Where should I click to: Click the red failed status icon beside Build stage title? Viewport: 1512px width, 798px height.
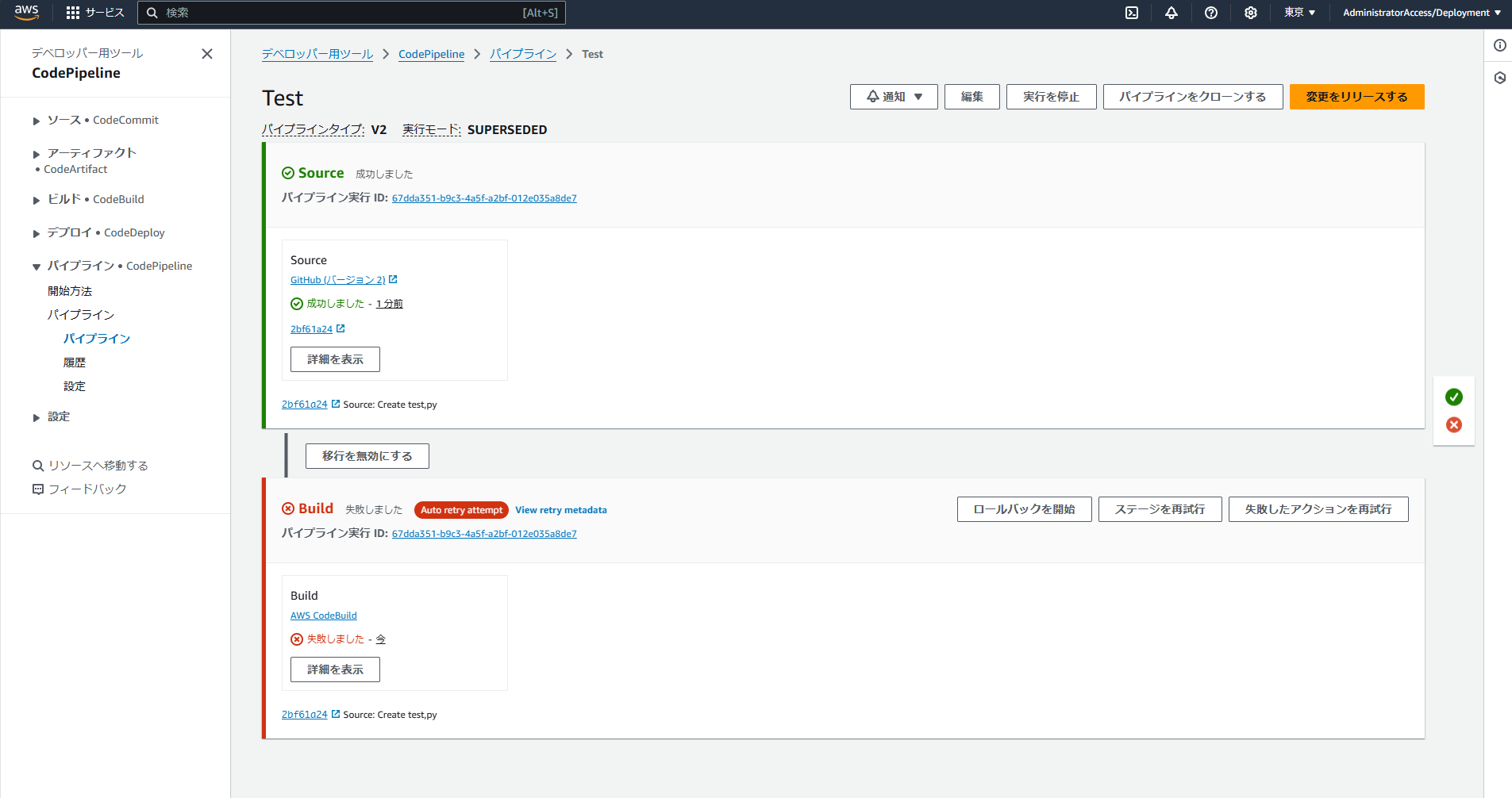pos(288,508)
